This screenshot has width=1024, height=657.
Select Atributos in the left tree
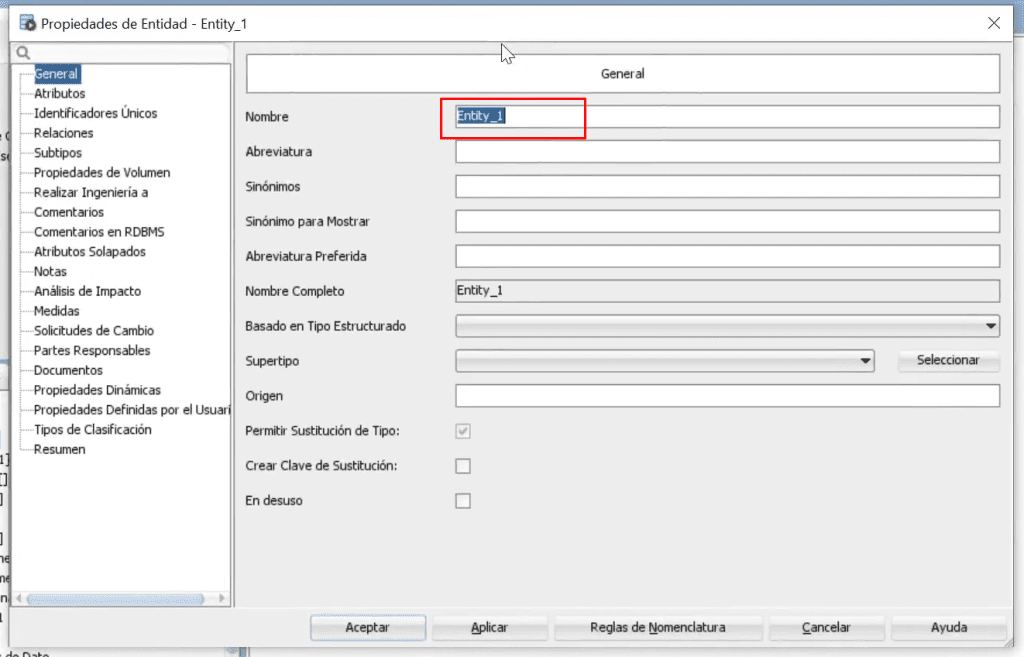59,93
